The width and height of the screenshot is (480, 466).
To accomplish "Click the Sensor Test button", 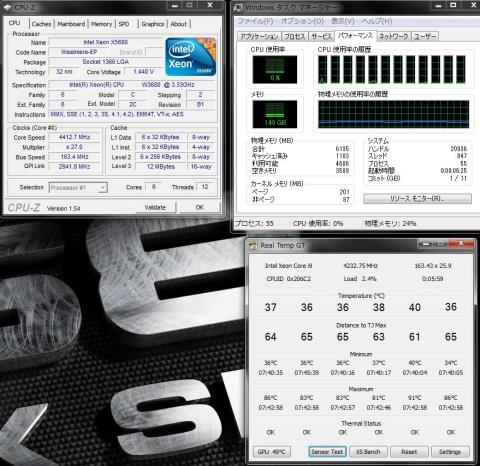I will (327, 452).
